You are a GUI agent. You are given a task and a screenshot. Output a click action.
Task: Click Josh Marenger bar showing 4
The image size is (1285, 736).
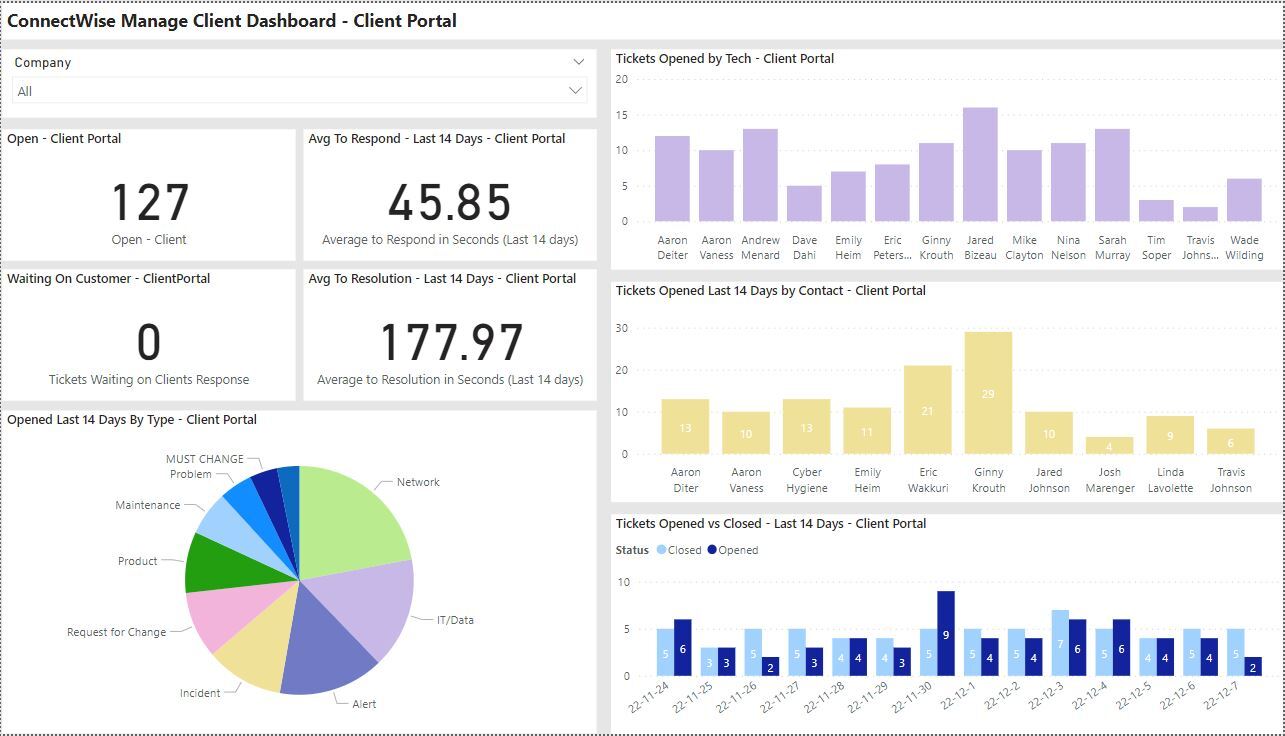click(1110, 446)
